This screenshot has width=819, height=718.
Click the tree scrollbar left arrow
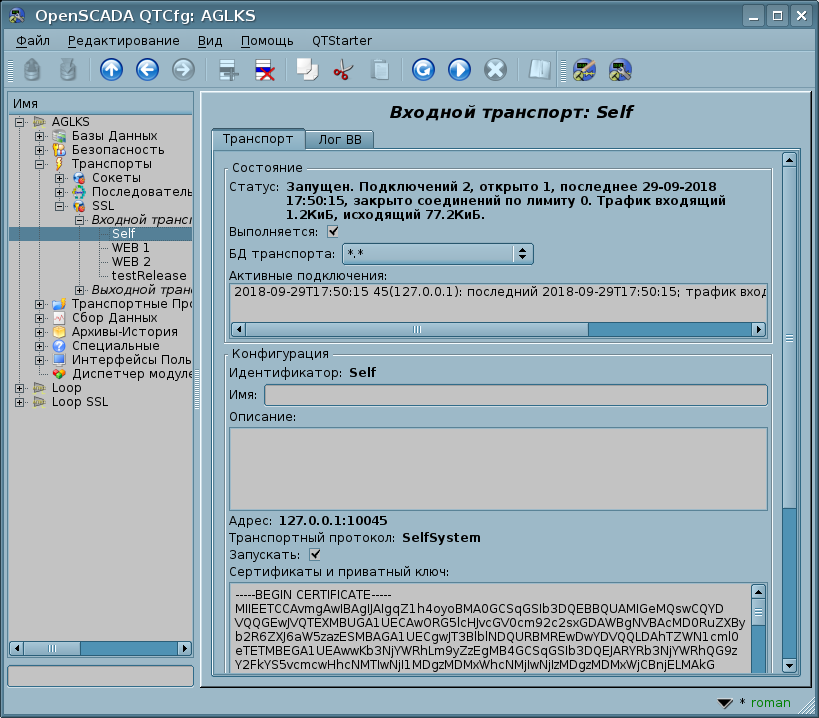pos(17,649)
